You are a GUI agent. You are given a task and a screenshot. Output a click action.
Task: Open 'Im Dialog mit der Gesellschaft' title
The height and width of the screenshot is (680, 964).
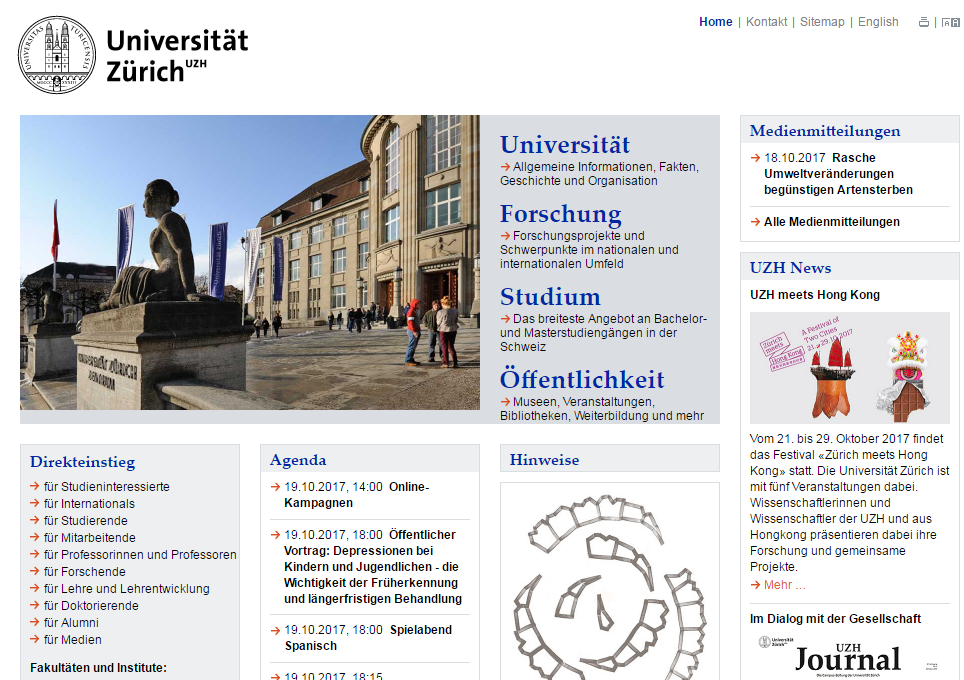[x=836, y=619]
